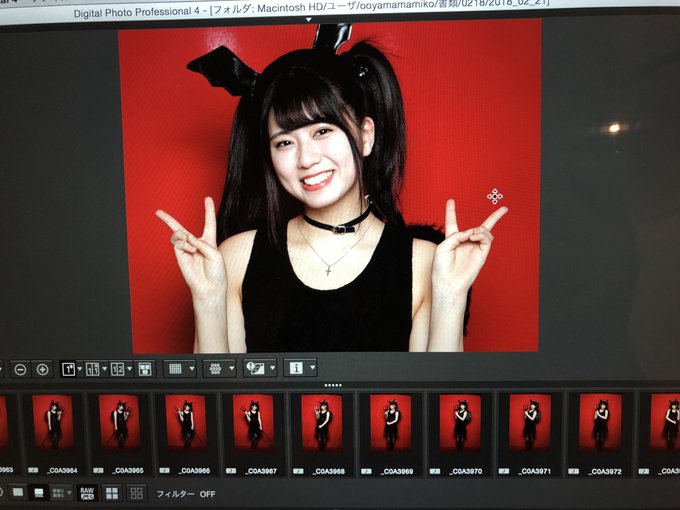Select thumbnail _C0A3969 in filmstrip
Viewport: 680px width, 510px height.
(390, 422)
